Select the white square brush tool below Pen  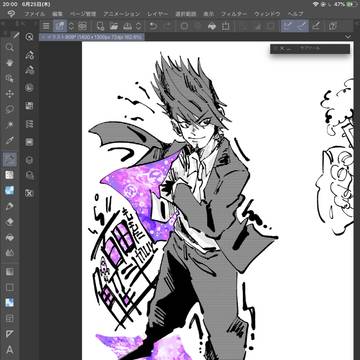(10, 175)
